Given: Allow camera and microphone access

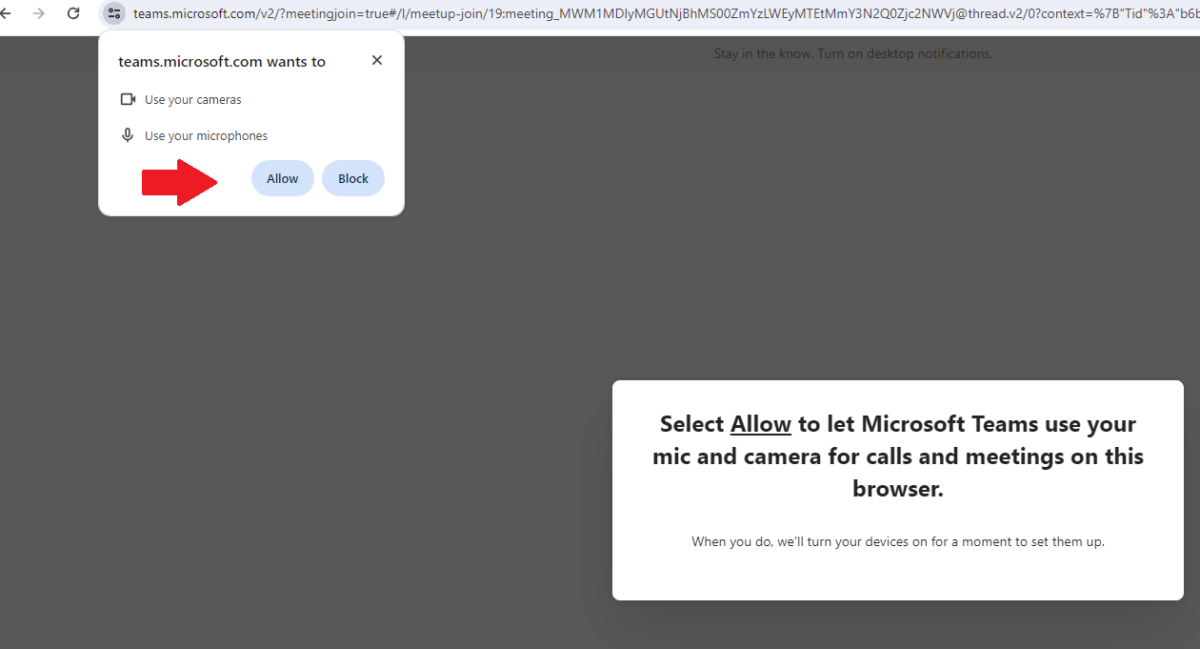Looking at the screenshot, I should pyautogui.click(x=282, y=178).
